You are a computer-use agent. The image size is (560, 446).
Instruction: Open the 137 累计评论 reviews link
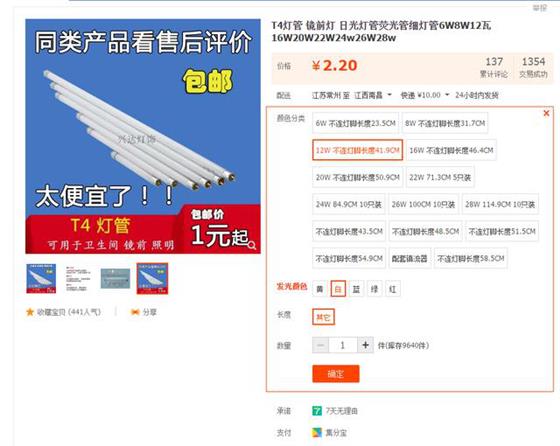494,67
